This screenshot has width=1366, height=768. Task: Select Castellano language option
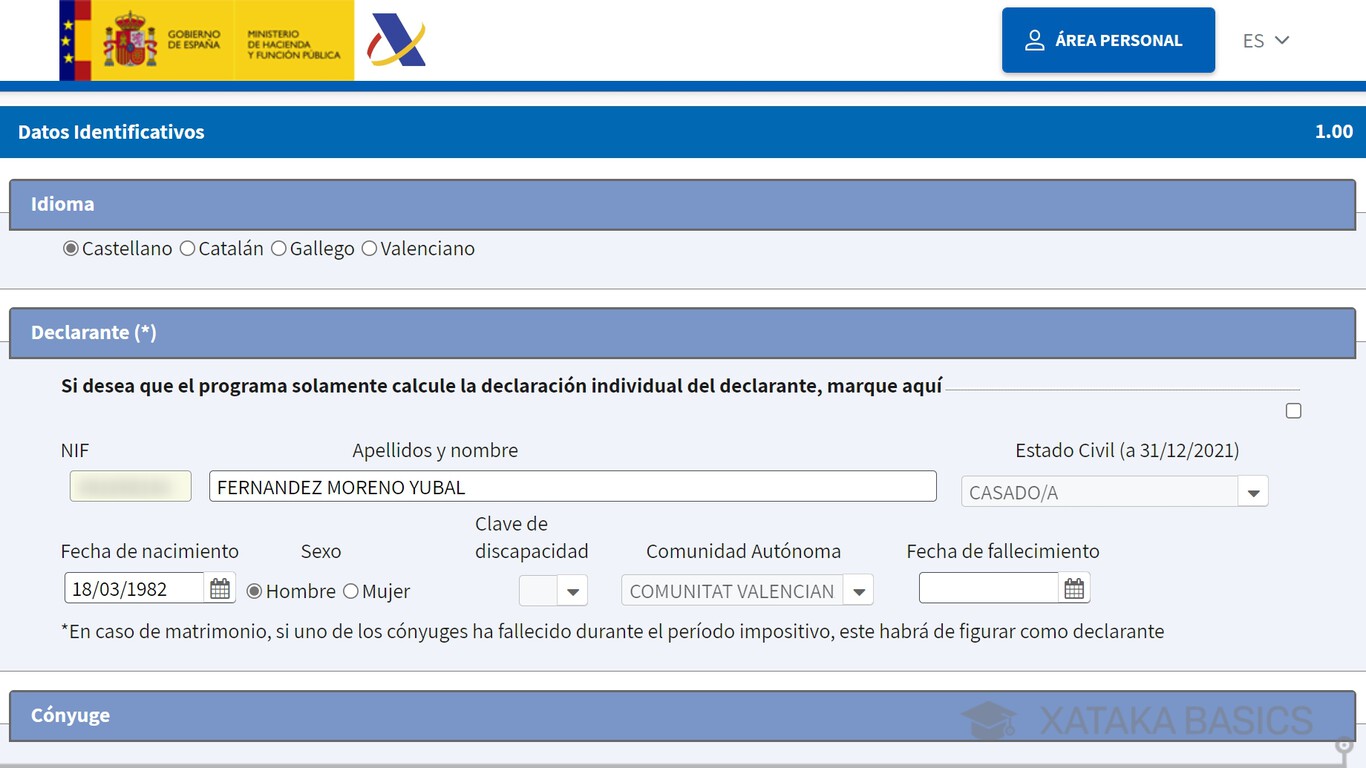pos(71,249)
